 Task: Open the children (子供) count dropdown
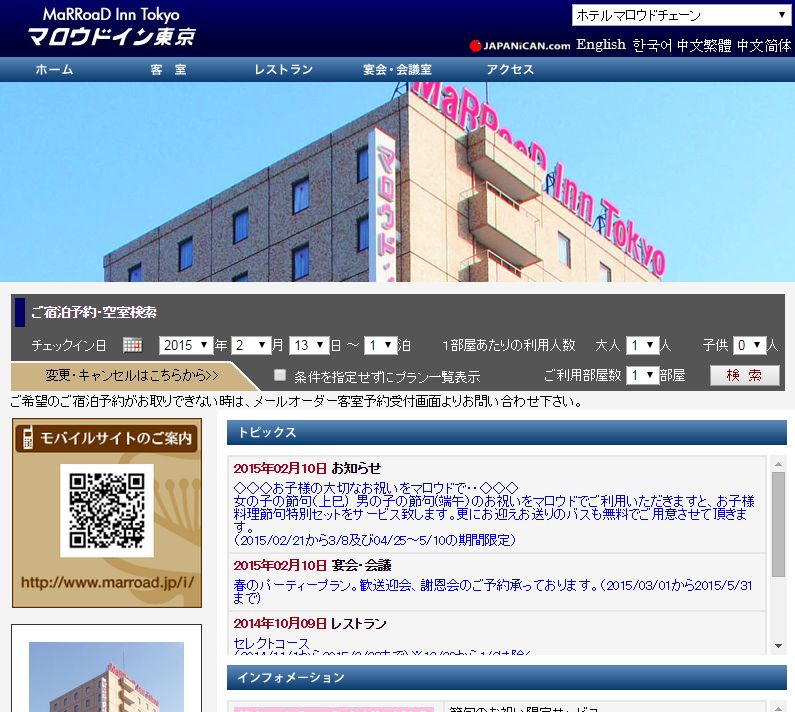pos(749,345)
